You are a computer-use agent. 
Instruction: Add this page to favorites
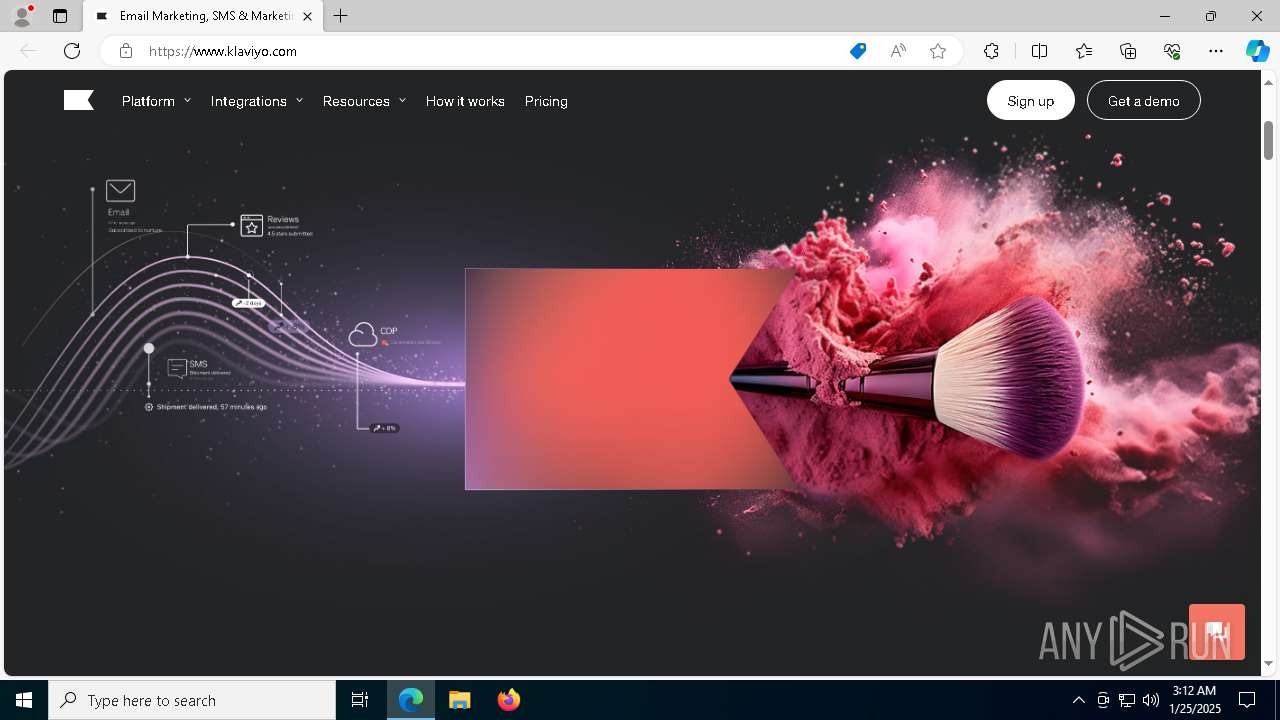tap(938, 51)
